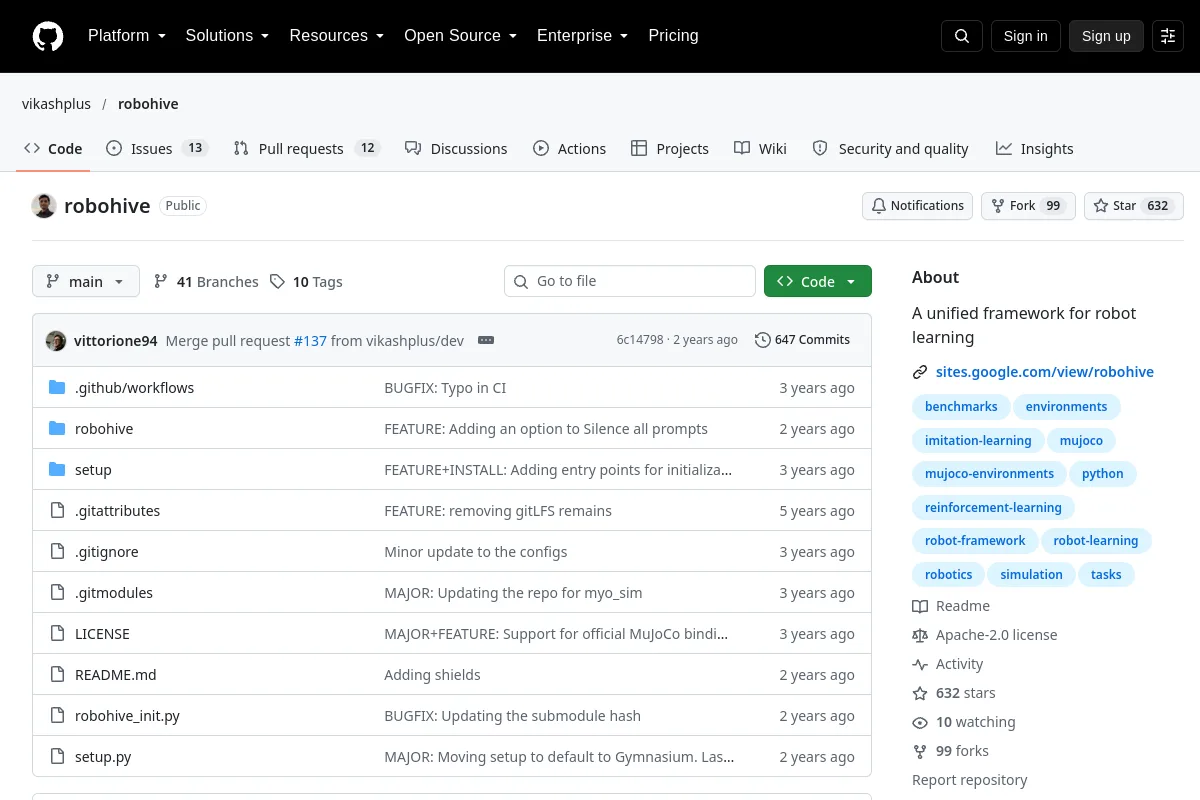Select the robot-learning topic tag

[1096, 541]
